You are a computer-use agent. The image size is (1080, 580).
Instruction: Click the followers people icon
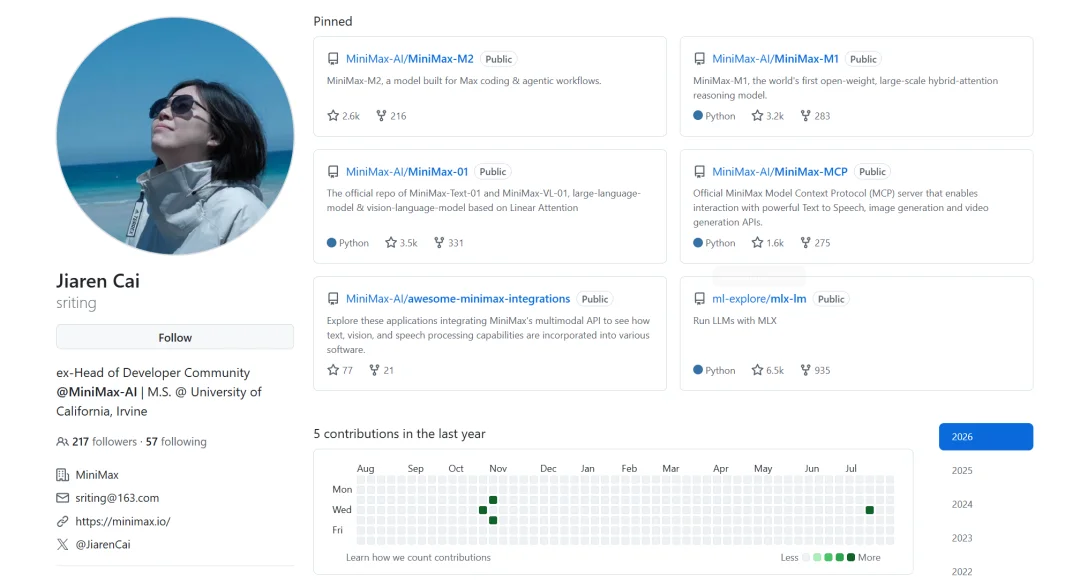(62, 442)
